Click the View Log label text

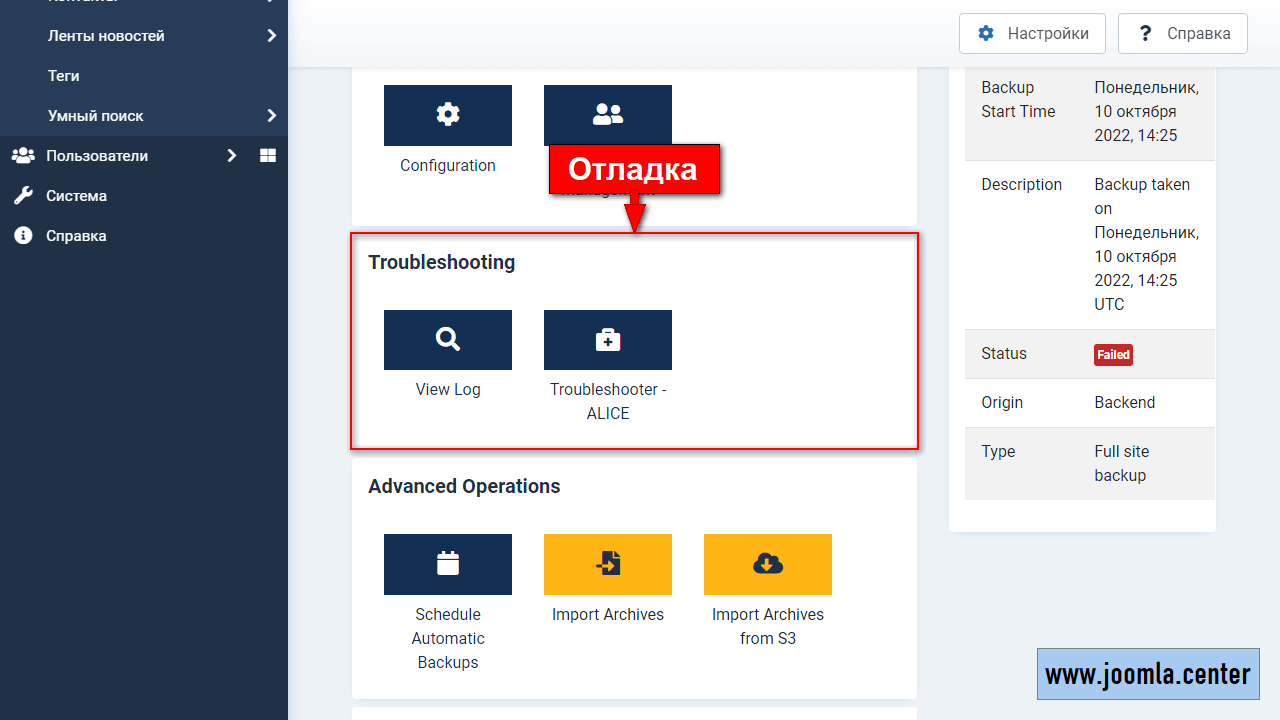(x=447, y=390)
